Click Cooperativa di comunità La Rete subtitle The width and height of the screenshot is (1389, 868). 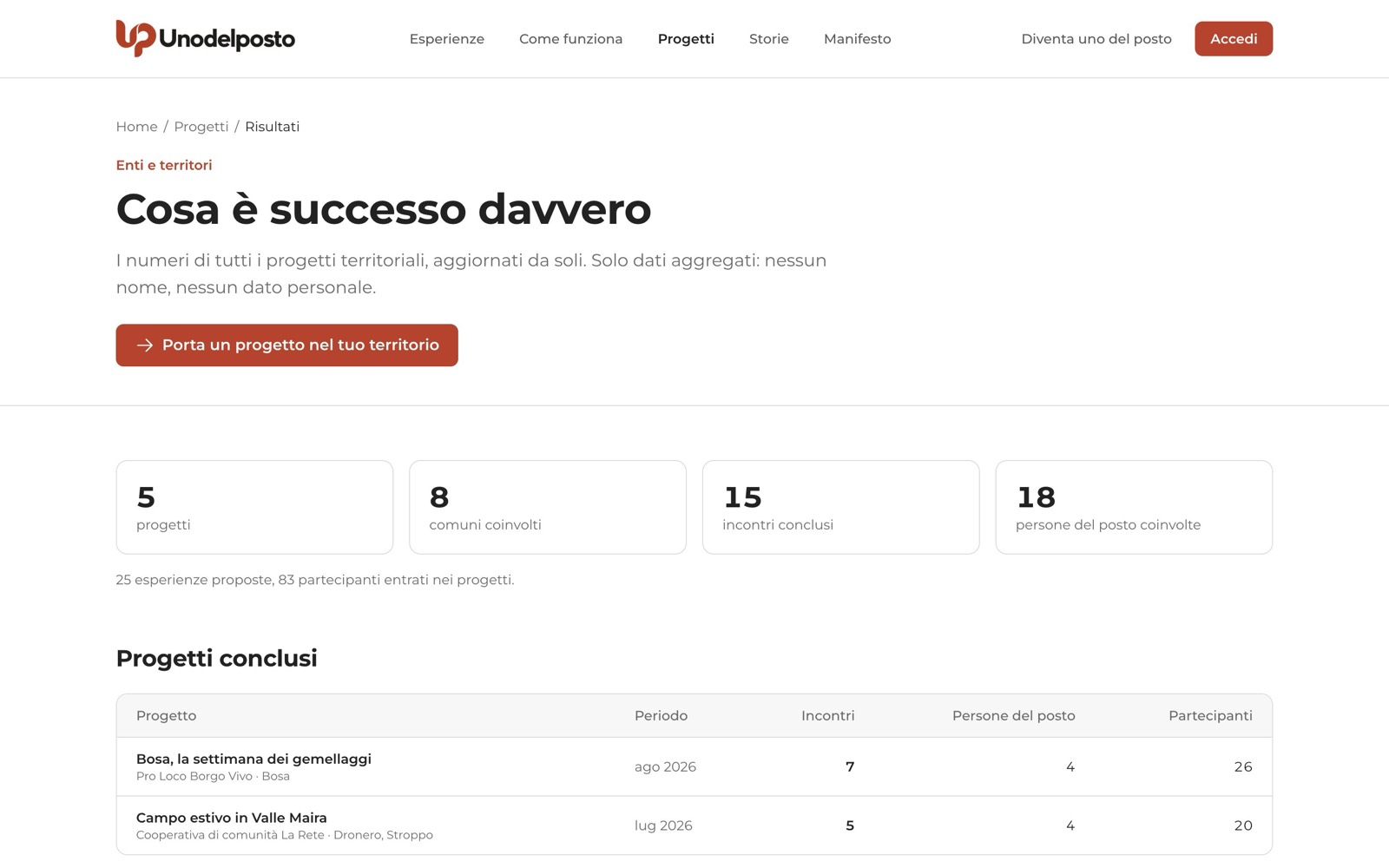[x=285, y=835]
